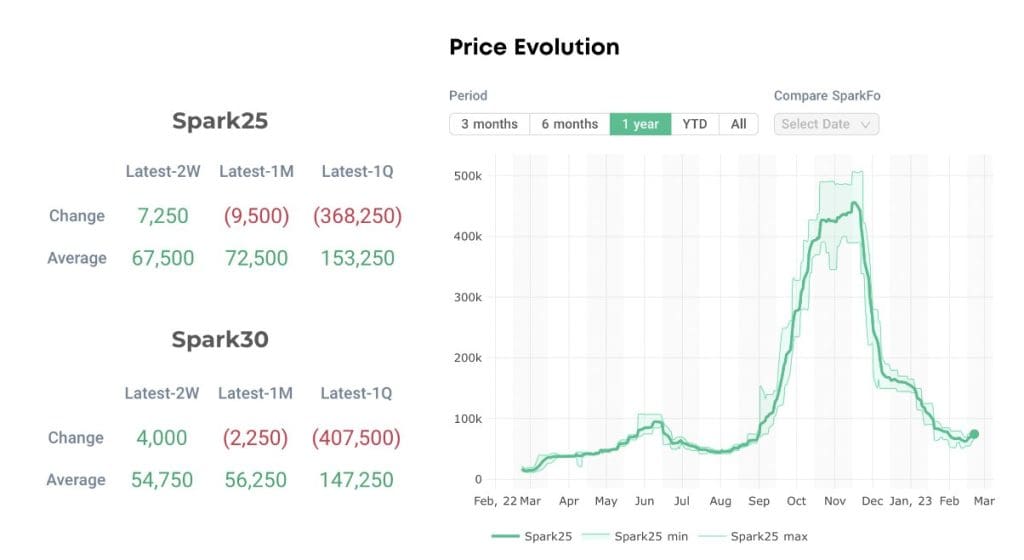Switch period to 6 months
Screen dimensions: 1024x560
(x=569, y=124)
